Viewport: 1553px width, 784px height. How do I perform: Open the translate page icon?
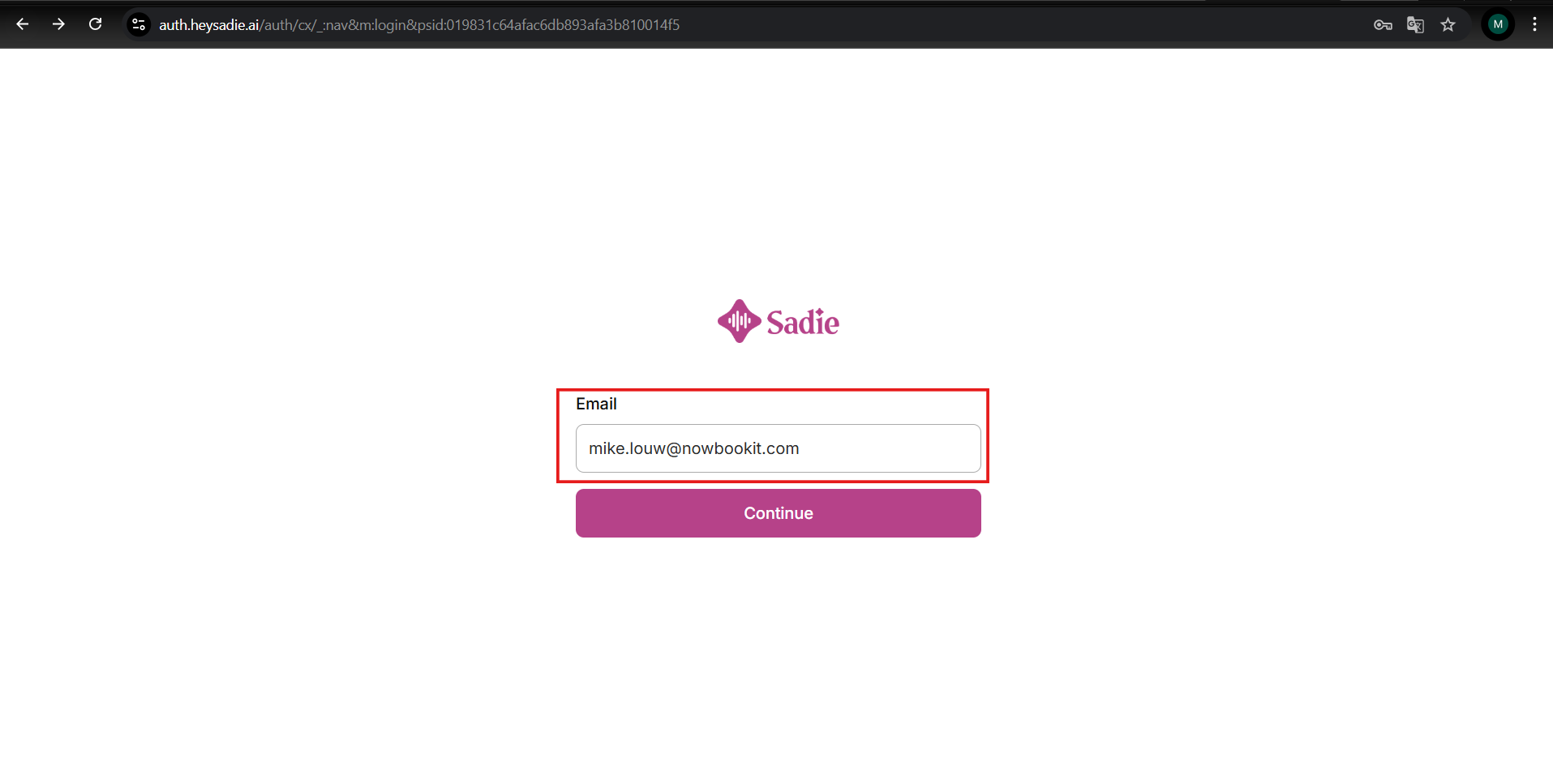coord(1415,25)
